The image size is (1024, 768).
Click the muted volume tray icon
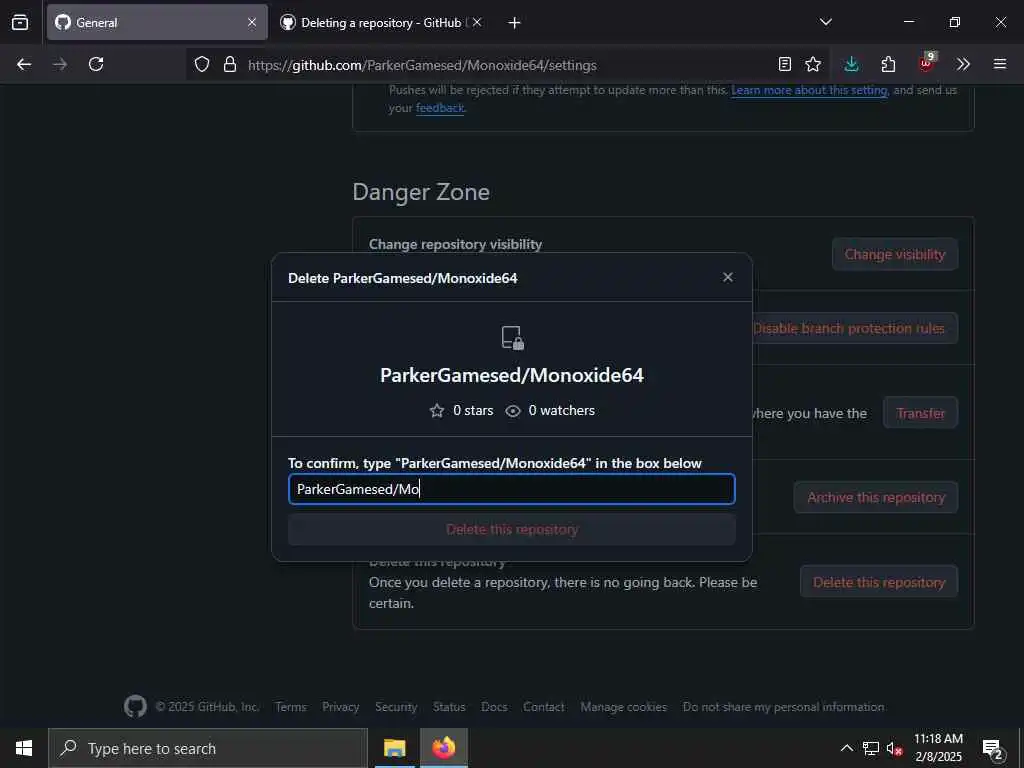(x=894, y=748)
